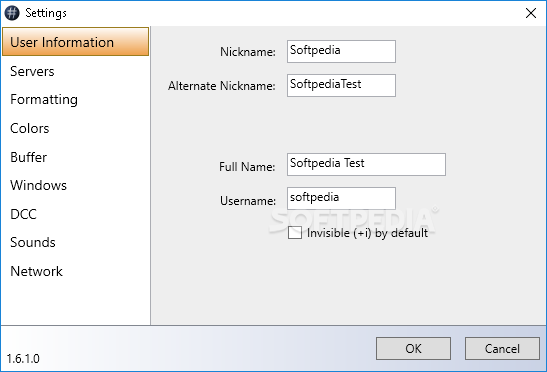Click the Nickname input field

pos(341,51)
